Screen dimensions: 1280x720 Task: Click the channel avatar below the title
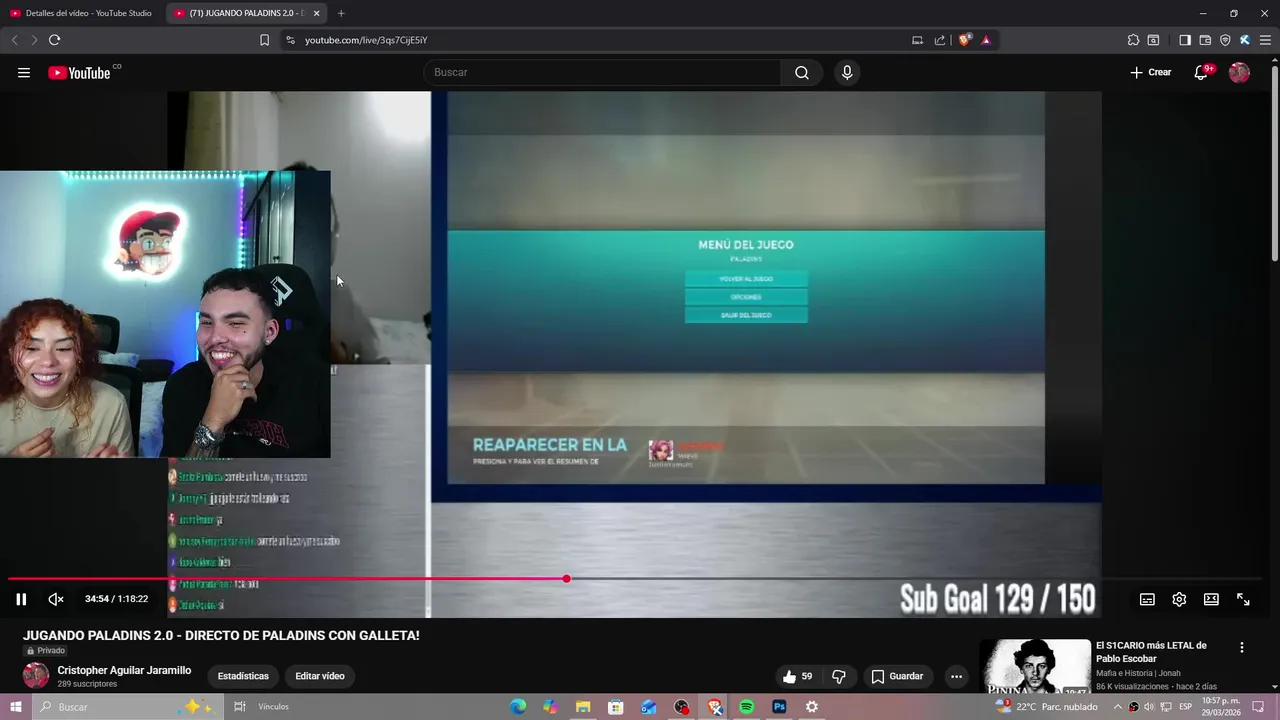click(x=36, y=676)
